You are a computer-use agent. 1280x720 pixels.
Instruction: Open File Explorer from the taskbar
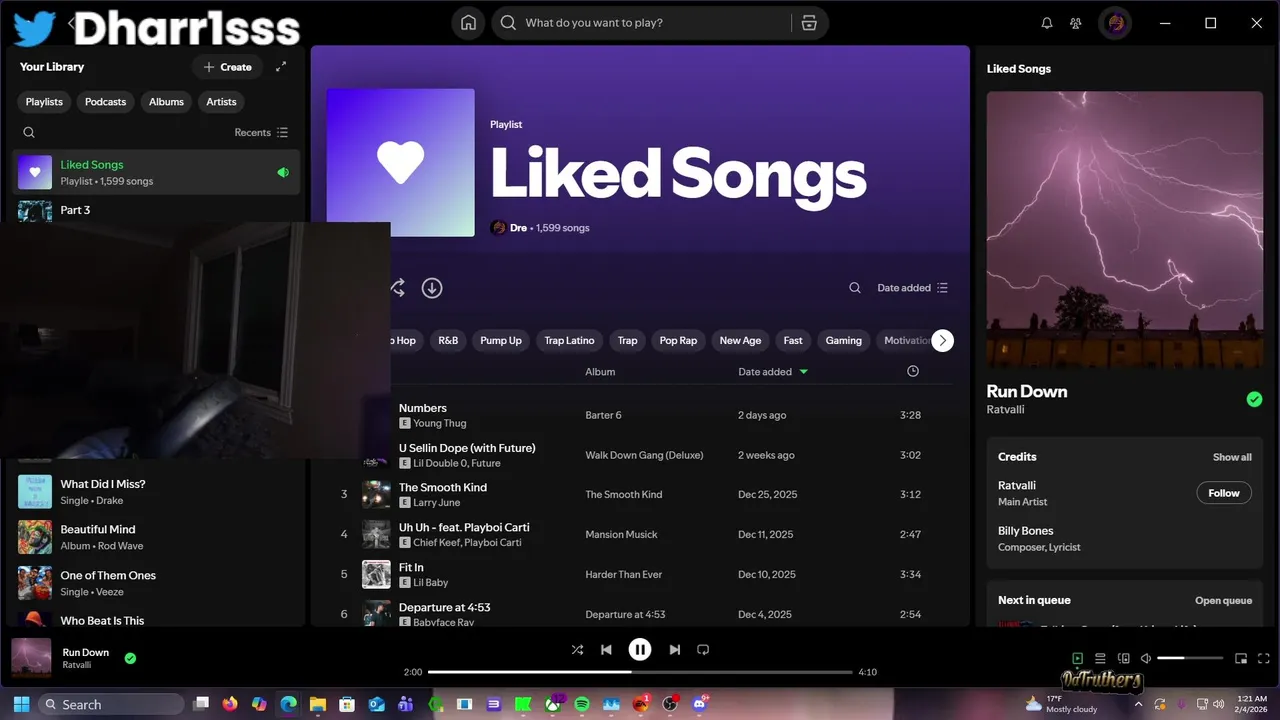point(318,704)
